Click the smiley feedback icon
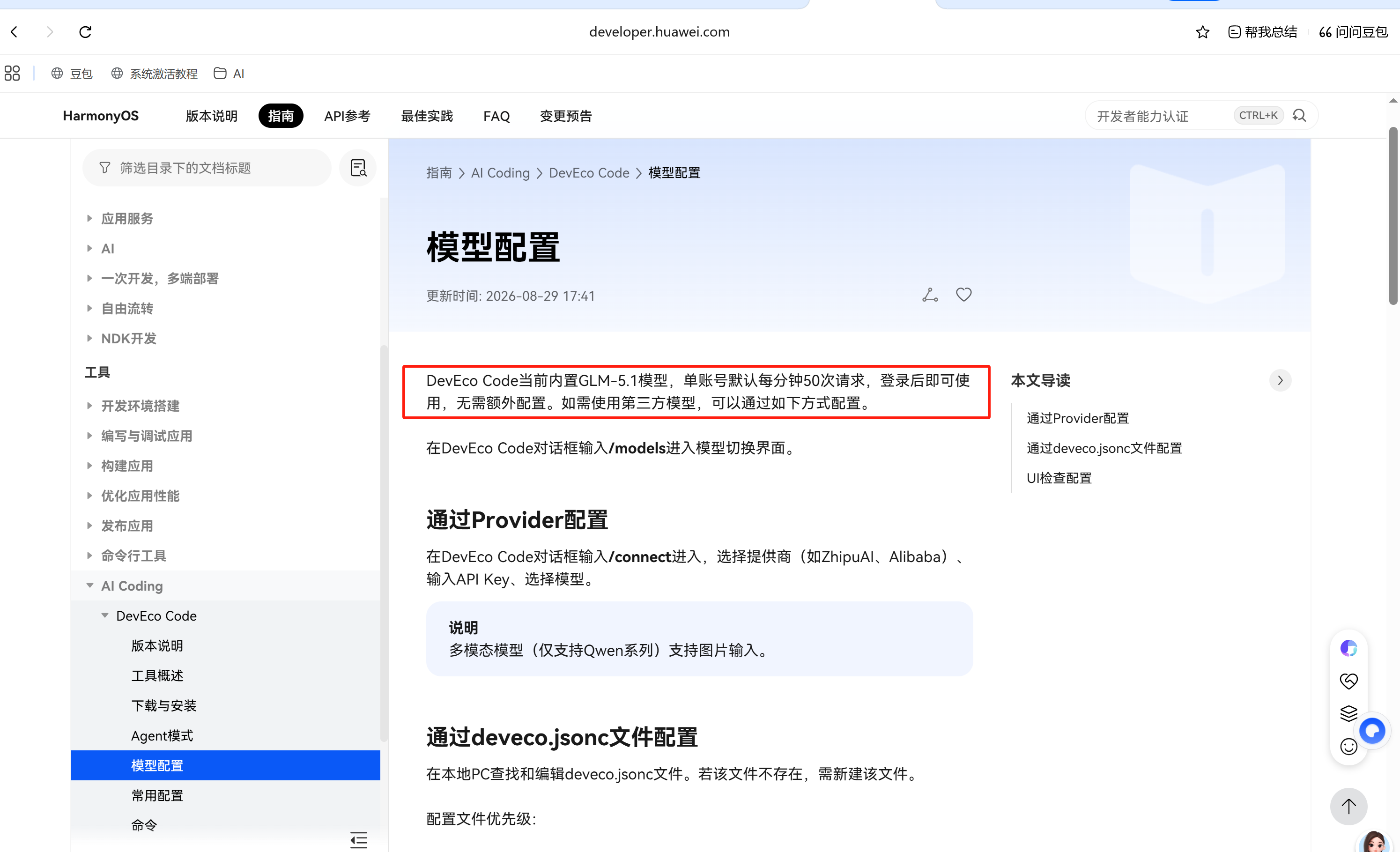 (x=1349, y=746)
